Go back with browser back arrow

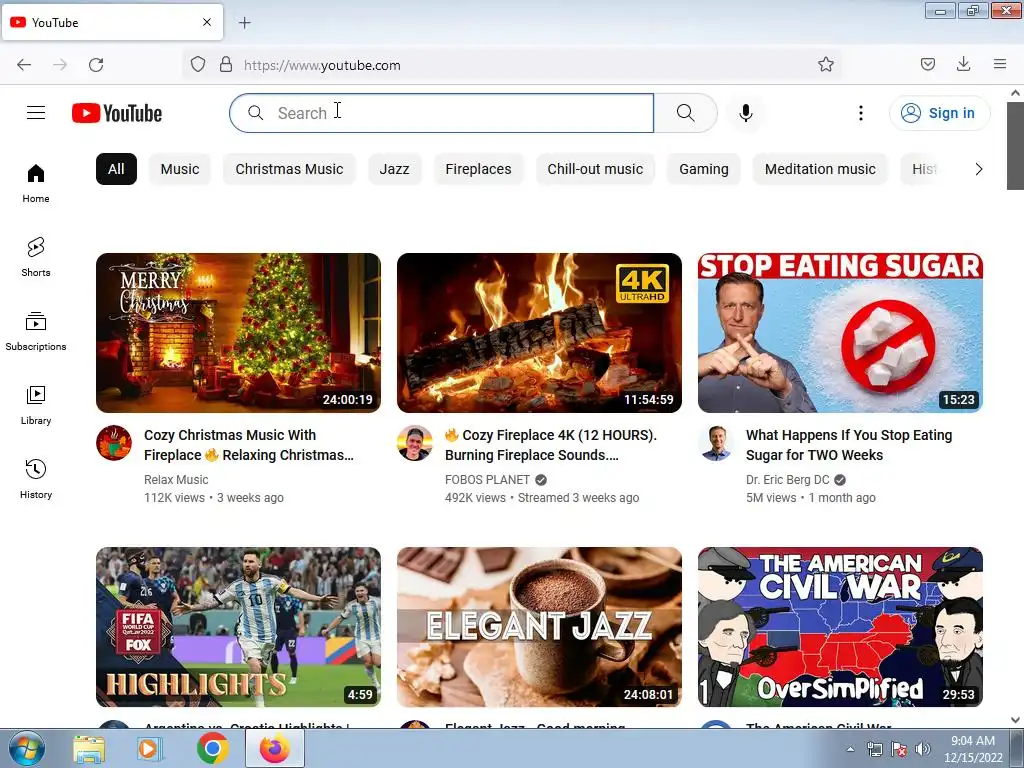click(24, 65)
